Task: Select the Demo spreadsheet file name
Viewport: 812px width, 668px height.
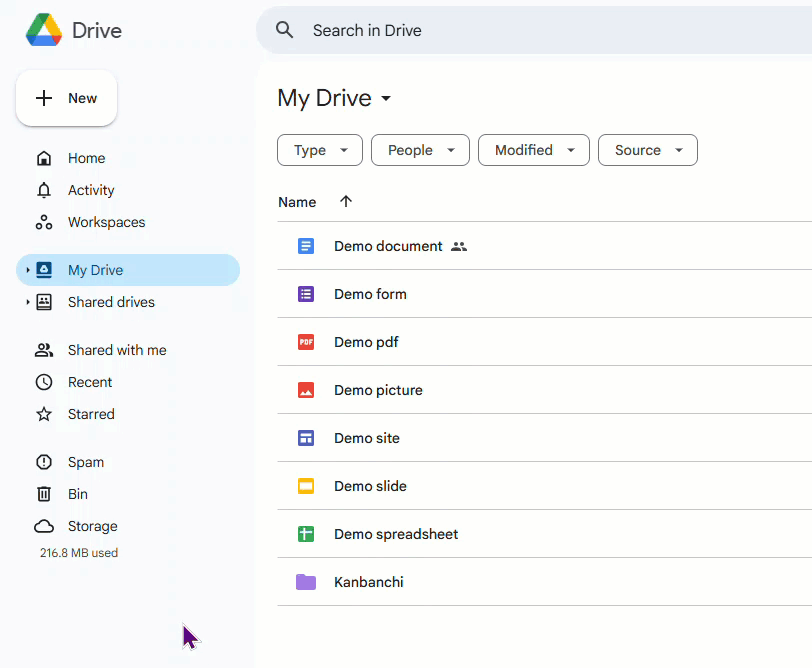Action: click(396, 534)
